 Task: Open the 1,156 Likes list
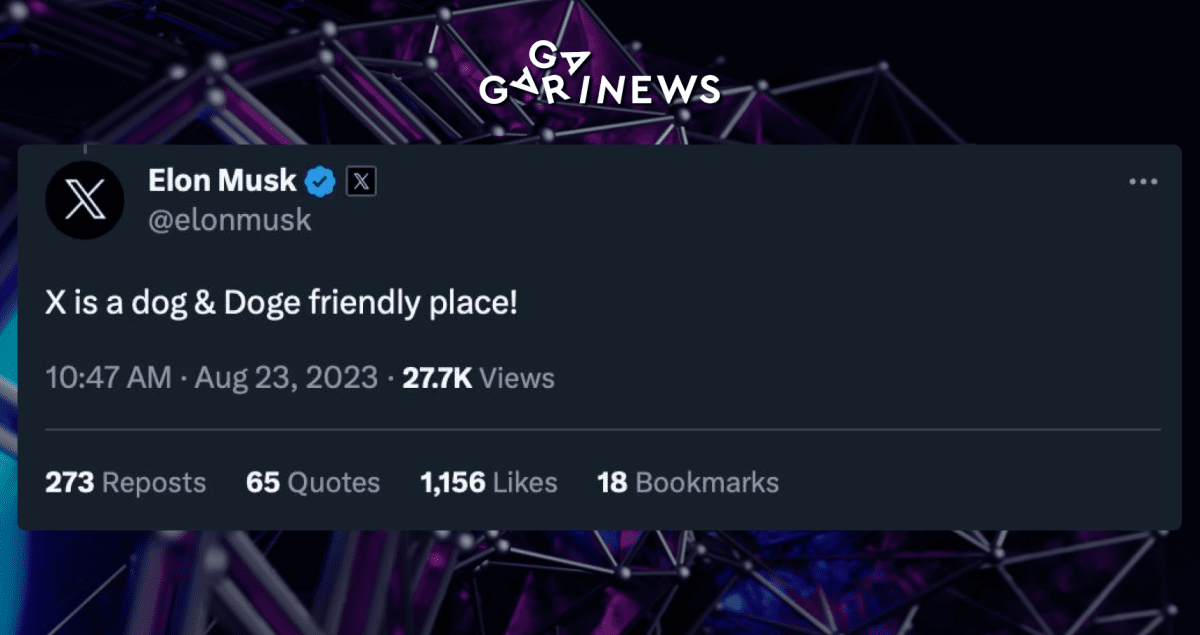point(489,483)
